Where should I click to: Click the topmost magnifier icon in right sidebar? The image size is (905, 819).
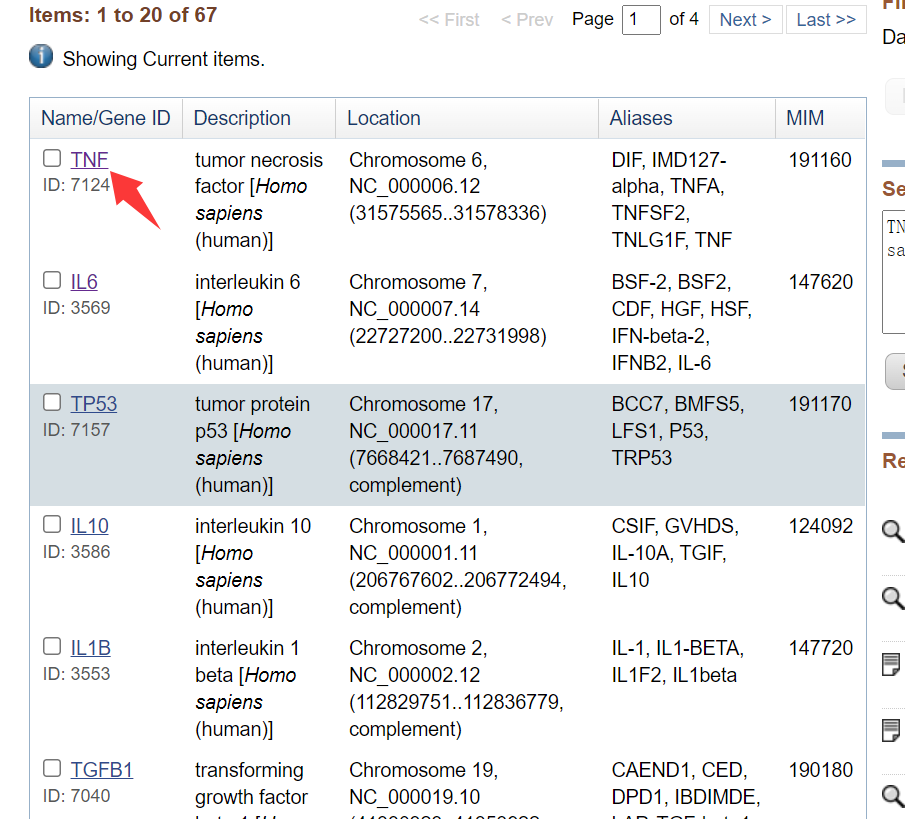coord(892,531)
